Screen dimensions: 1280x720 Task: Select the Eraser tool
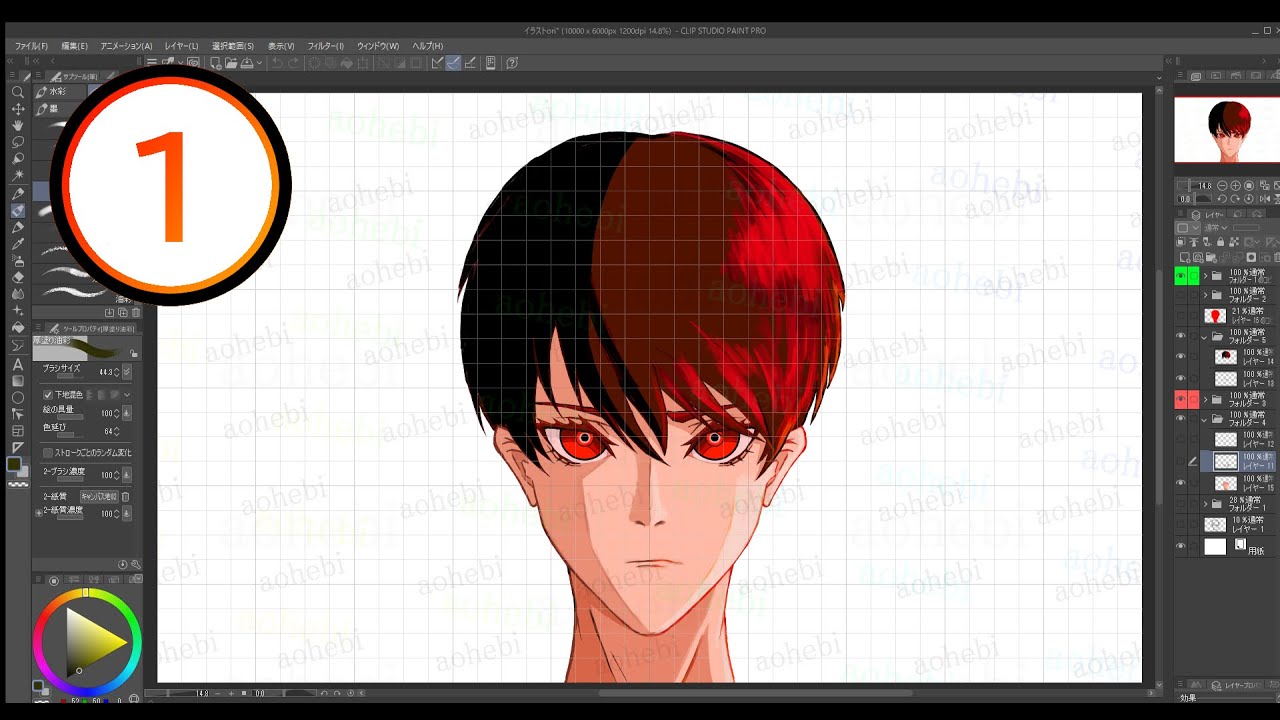pyautogui.click(x=18, y=277)
